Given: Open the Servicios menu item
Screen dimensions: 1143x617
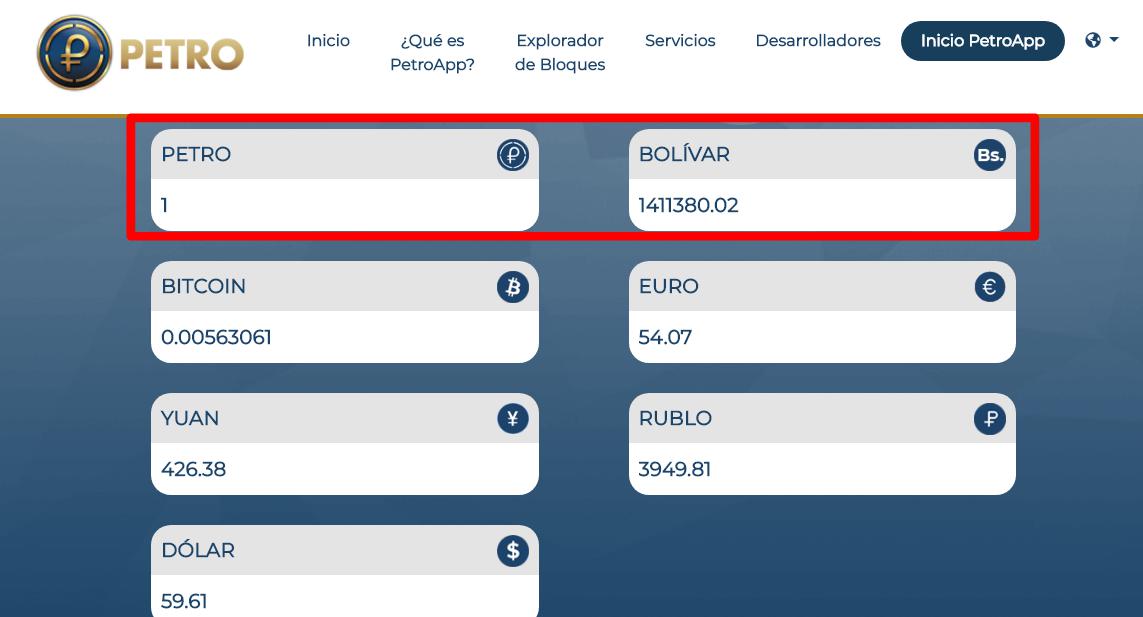Looking at the screenshot, I should click(x=680, y=41).
